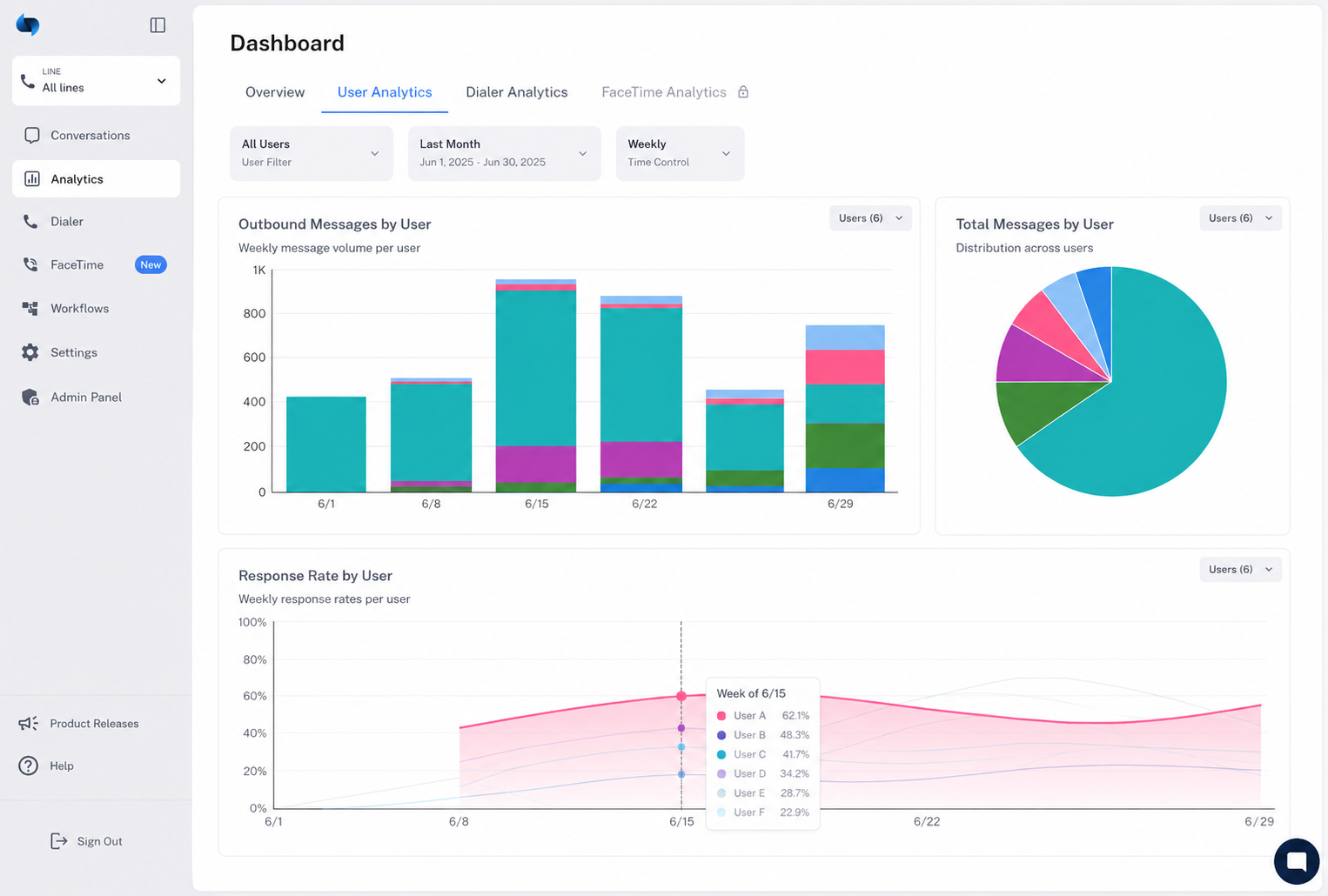Screen dimensions: 1328x896
Task: Expand Users (6) on Total Messages chart
Action: pos(1240,218)
